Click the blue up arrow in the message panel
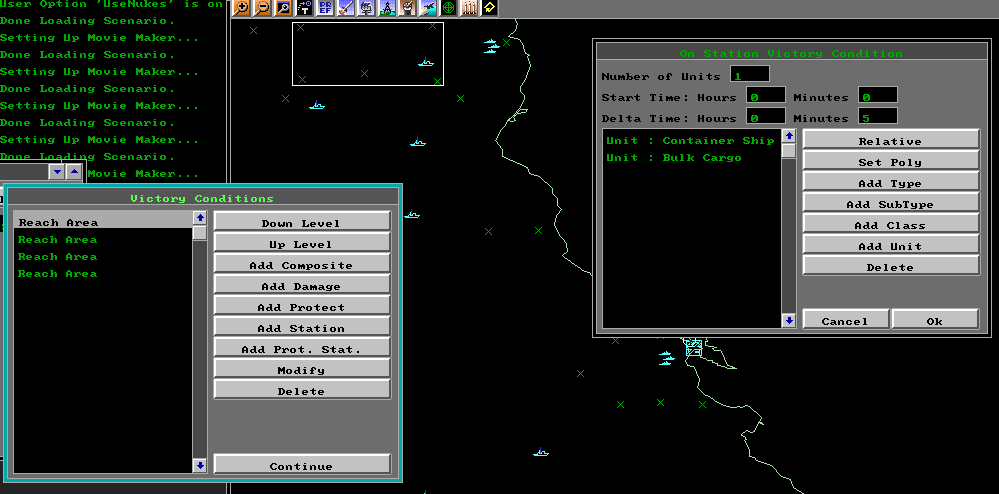 [74, 171]
